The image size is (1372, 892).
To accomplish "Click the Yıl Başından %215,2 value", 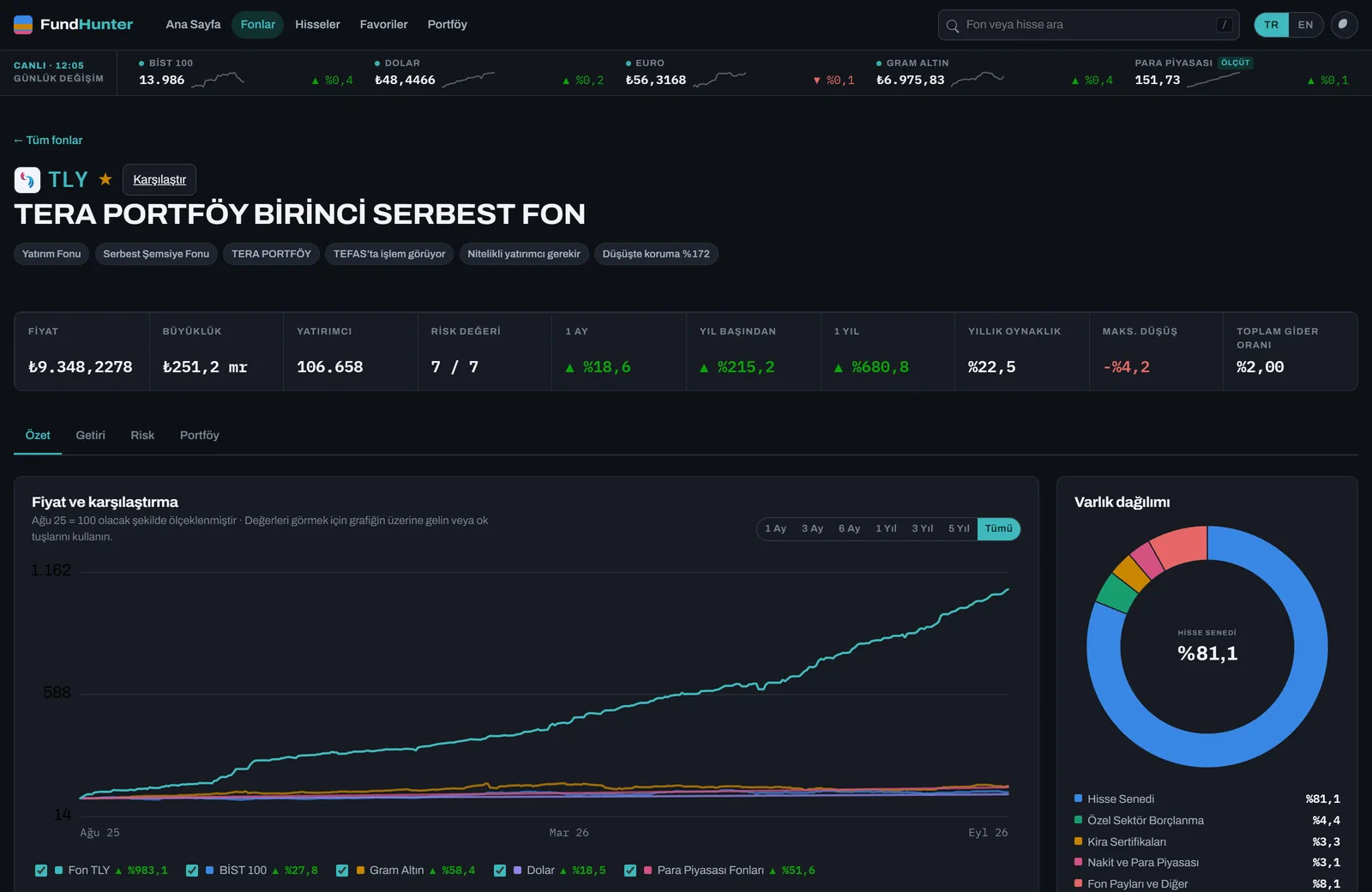I will click(x=737, y=367).
